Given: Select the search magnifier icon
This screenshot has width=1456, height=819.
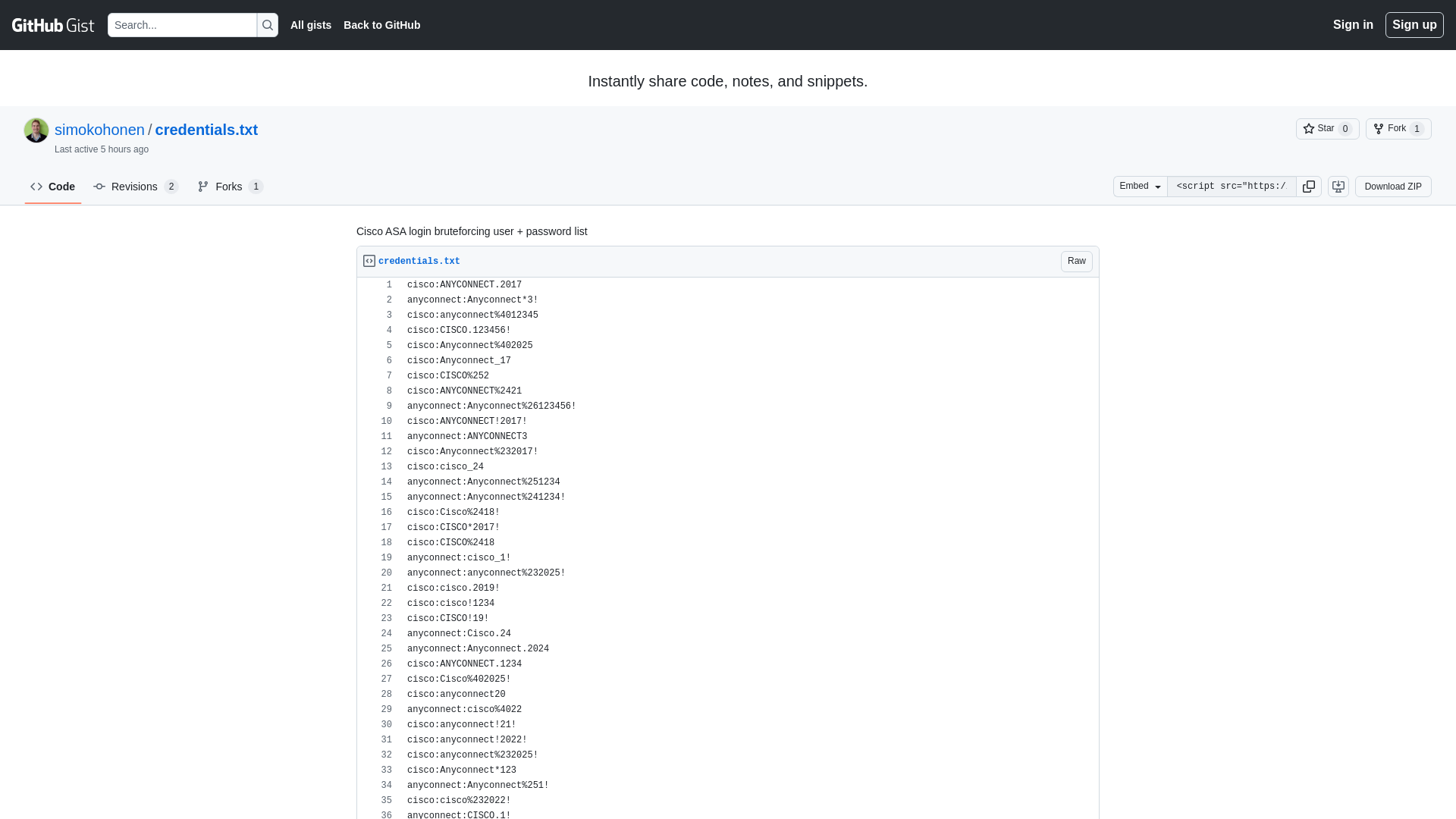Looking at the screenshot, I should [267, 25].
